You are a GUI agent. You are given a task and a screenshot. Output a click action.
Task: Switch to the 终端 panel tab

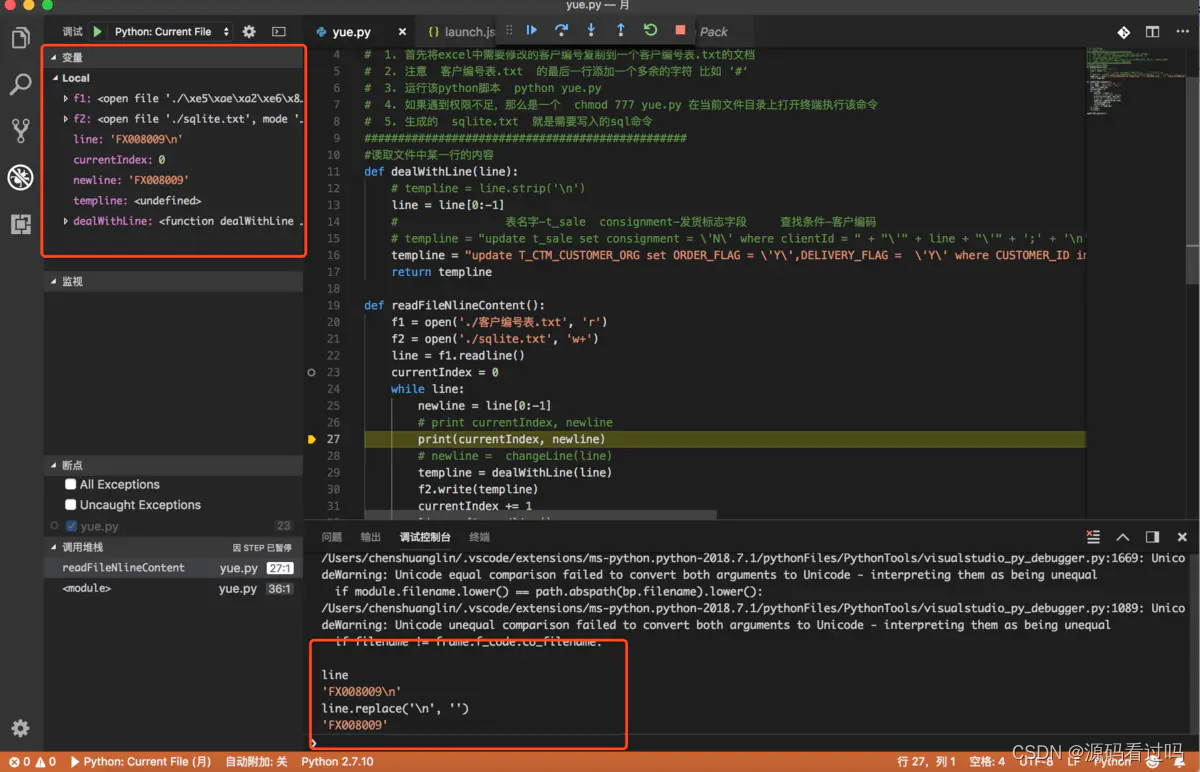pos(479,537)
